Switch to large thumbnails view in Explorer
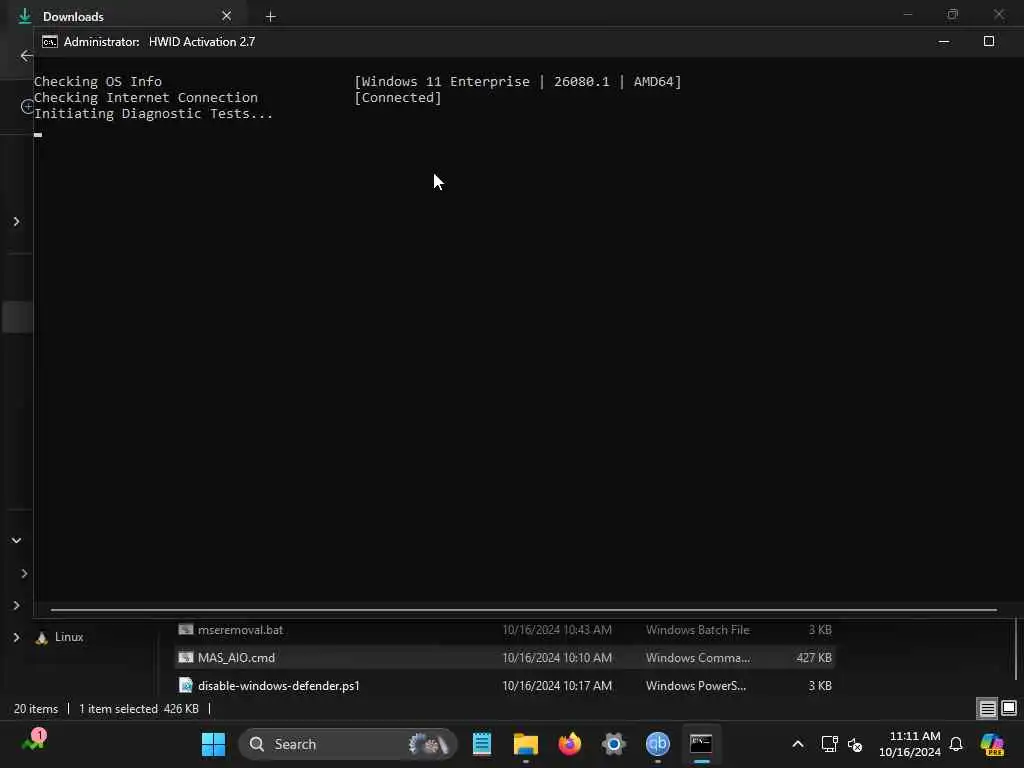The height and width of the screenshot is (768, 1024). point(1009,709)
